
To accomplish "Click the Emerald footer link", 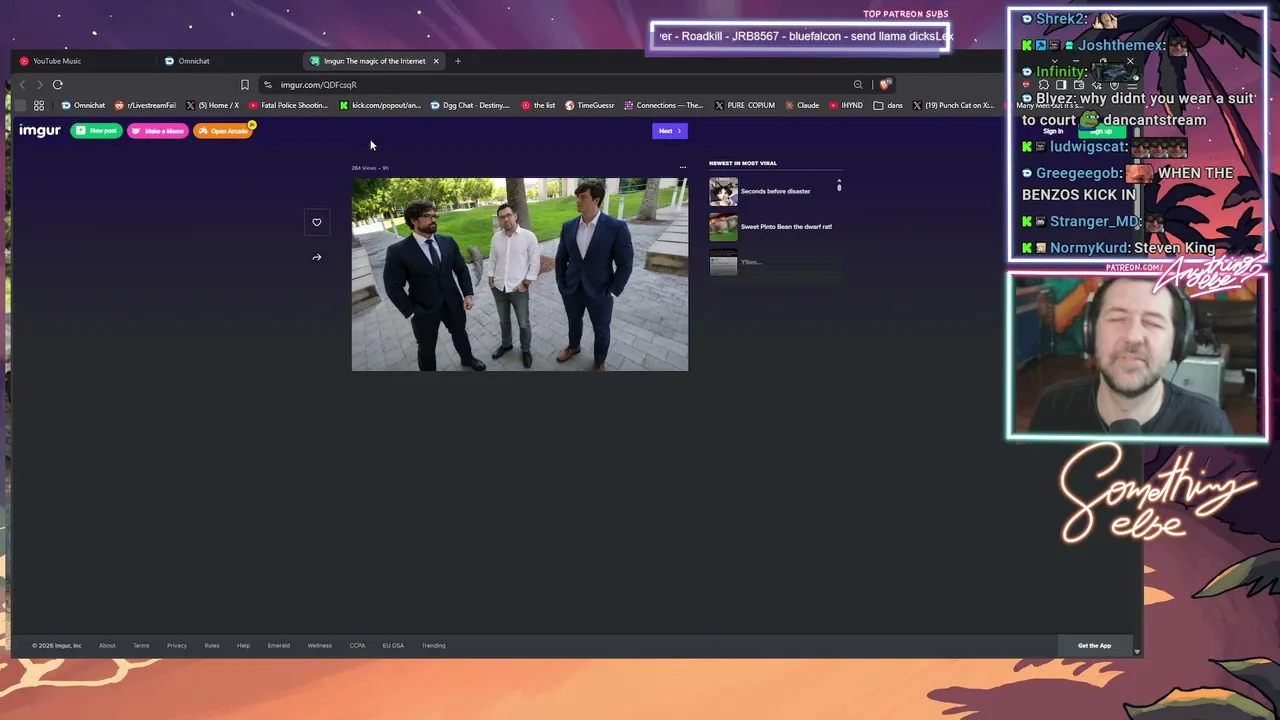I will (x=278, y=646).
